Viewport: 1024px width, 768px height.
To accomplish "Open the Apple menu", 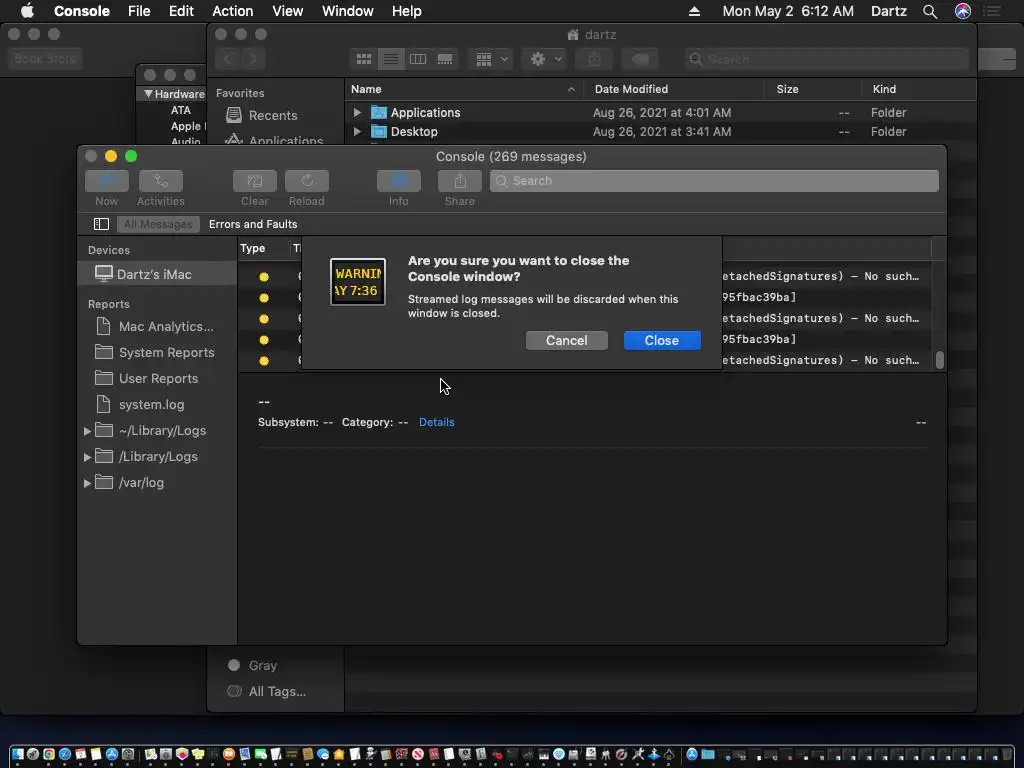I will coord(27,11).
